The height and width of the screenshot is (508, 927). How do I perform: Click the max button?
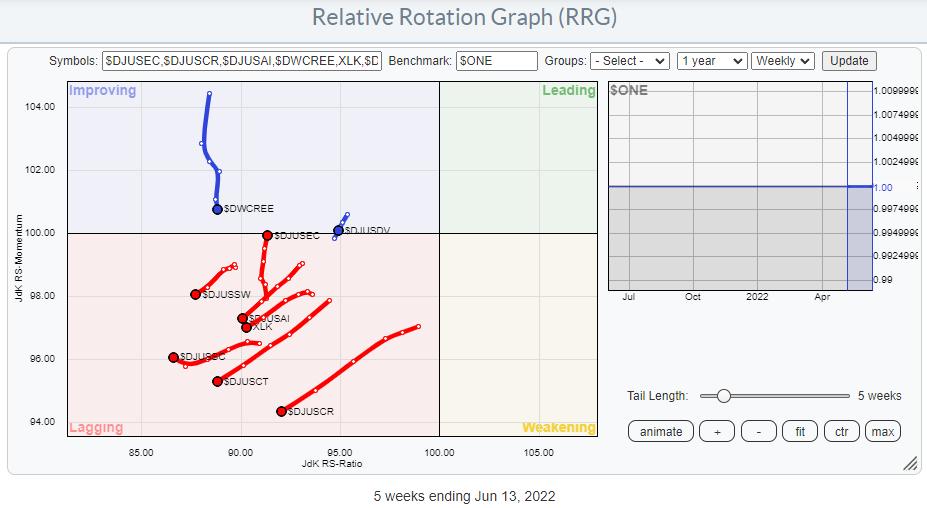click(883, 431)
